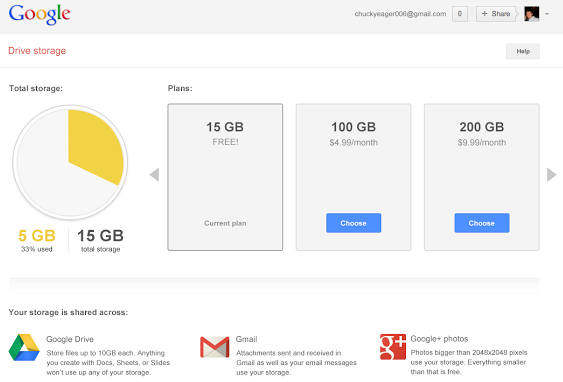Click the 'Google Drive' service title
The height and width of the screenshot is (382, 563).
pos(70,339)
